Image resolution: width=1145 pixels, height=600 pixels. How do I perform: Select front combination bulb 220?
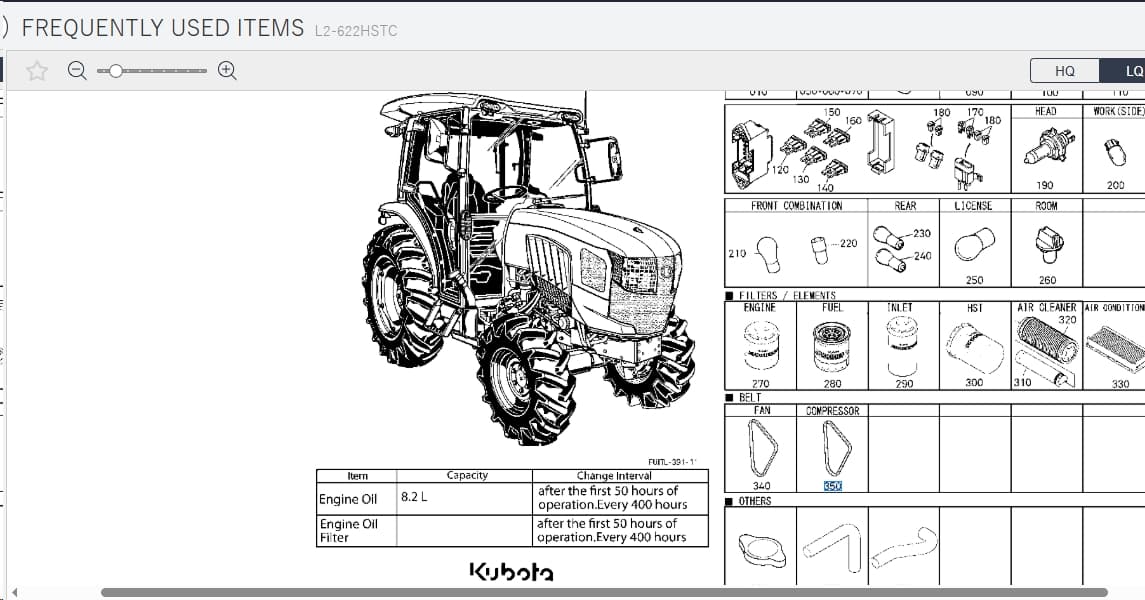tap(820, 249)
